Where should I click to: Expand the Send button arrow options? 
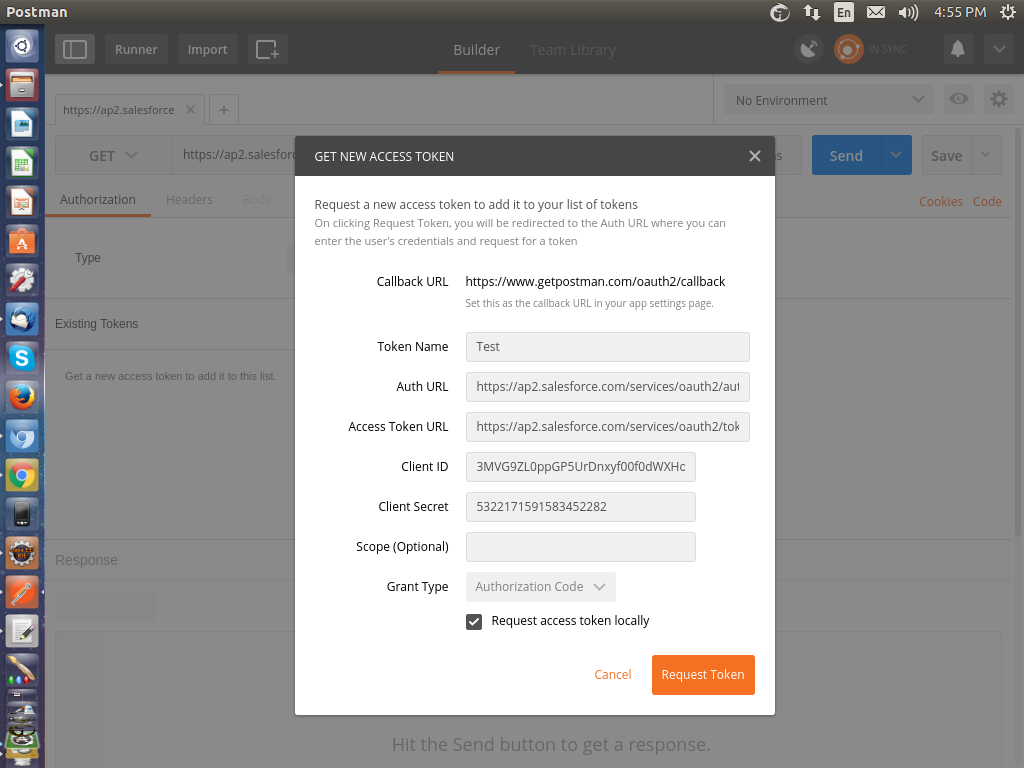pos(896,155)
